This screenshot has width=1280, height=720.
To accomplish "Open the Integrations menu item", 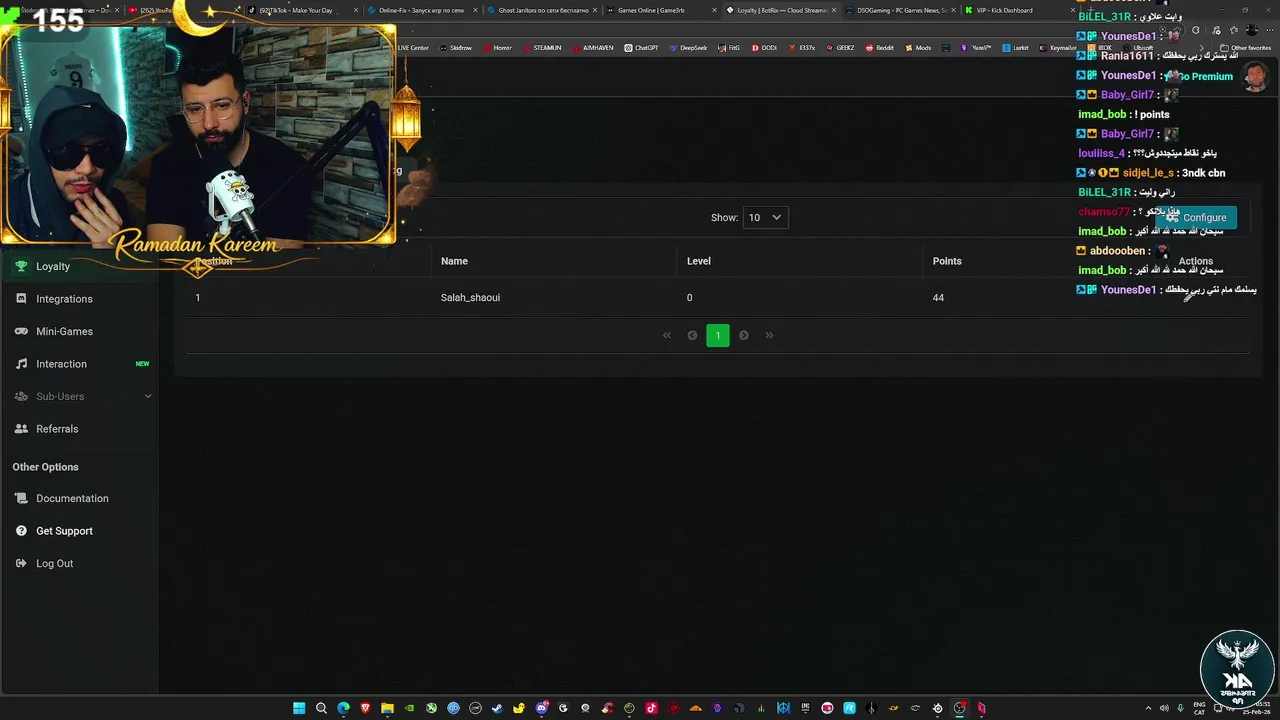I will pos(80,298).
